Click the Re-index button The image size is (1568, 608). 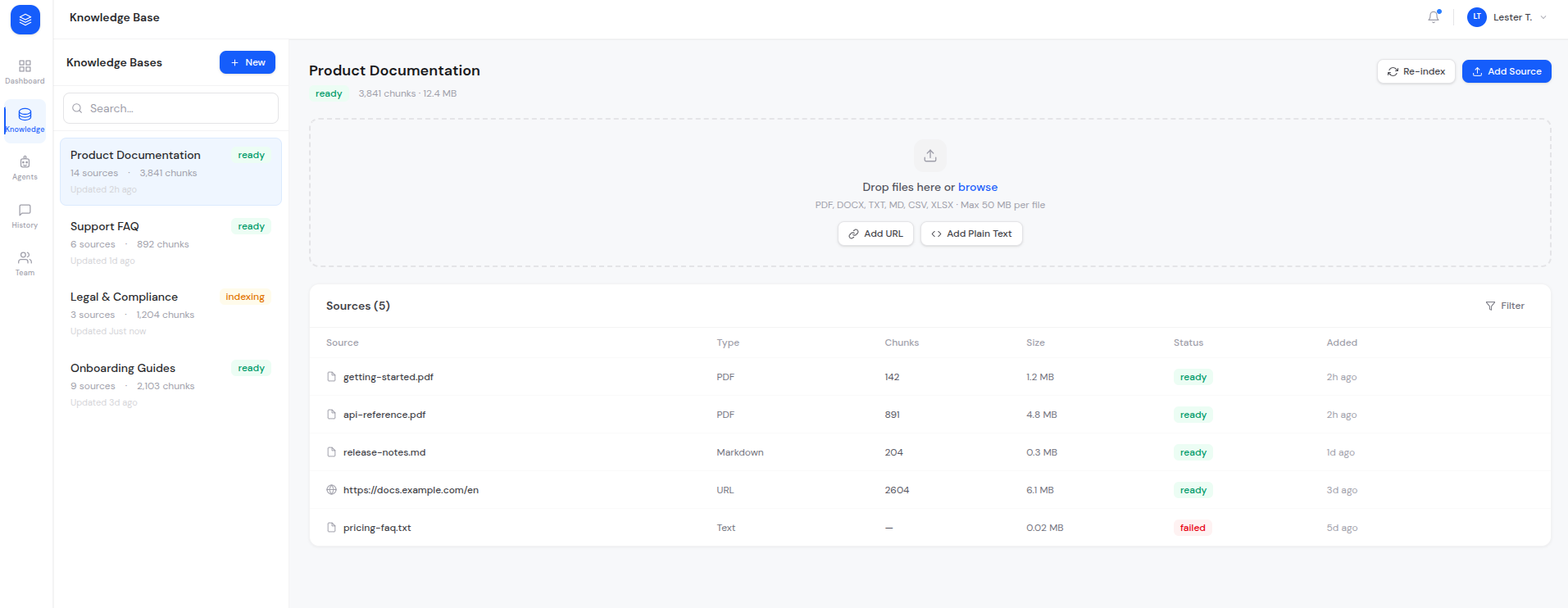coord(1416,71)
